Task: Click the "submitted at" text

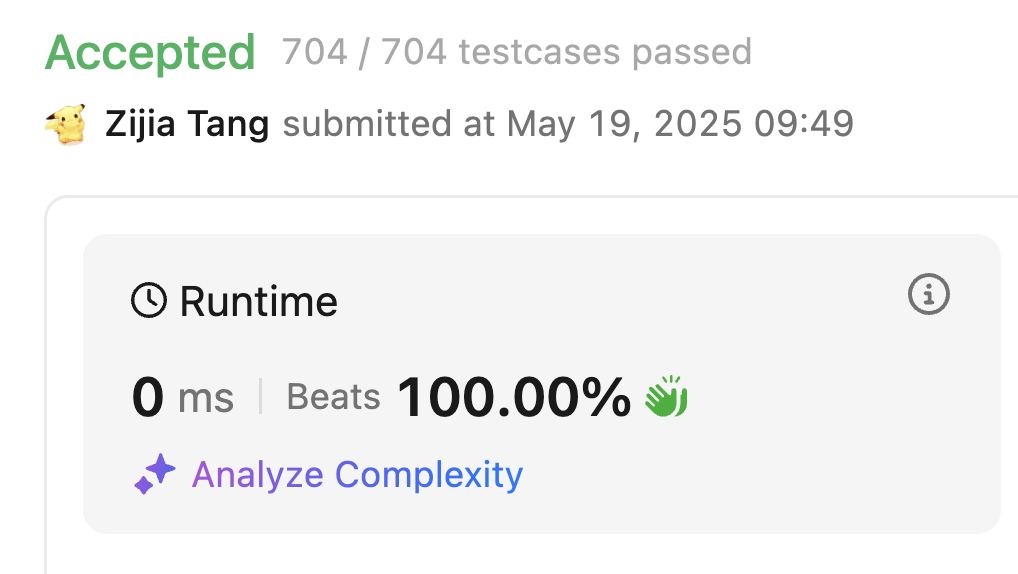Action: (x=389, y=125)
